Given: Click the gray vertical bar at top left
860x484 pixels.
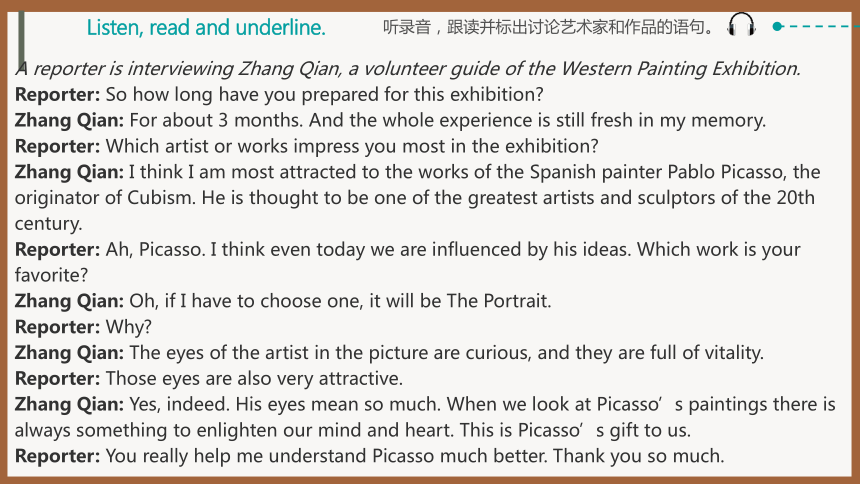Looking at the screenshot, I should pyautogui.click(x=21, y=38).
